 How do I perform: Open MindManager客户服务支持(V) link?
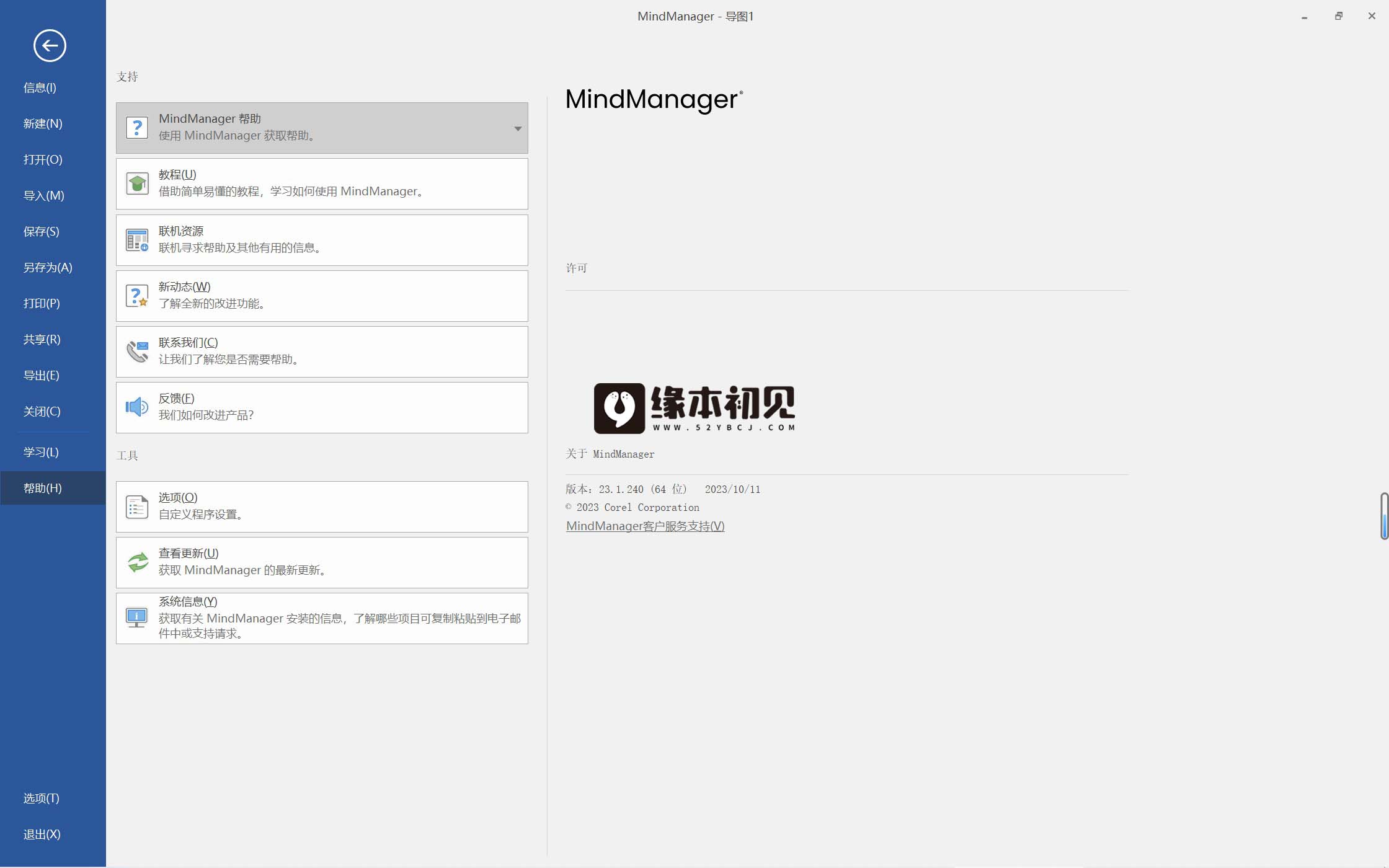[645, 526]
